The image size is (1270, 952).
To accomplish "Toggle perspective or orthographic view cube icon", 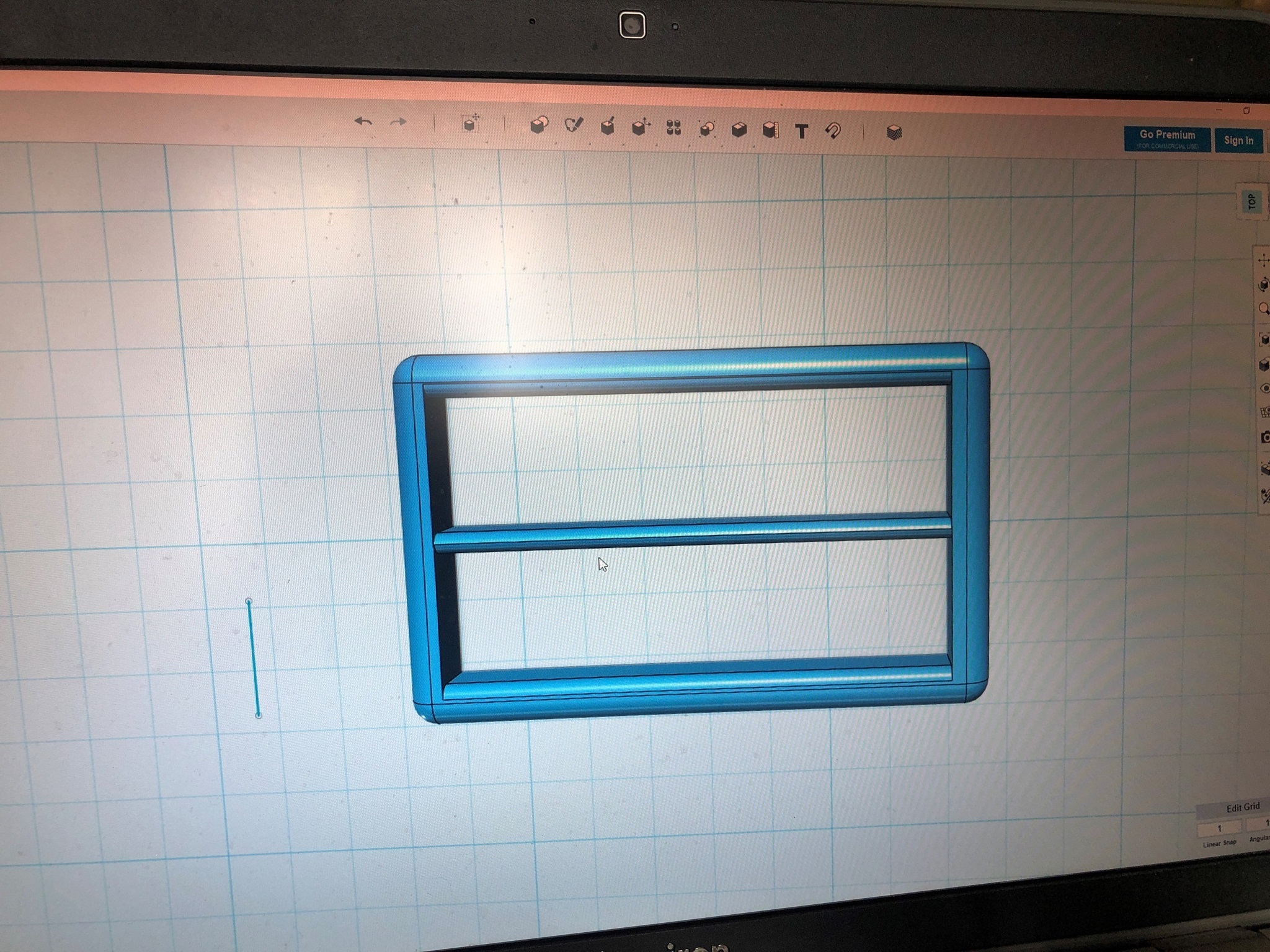I will [1265, 365].
